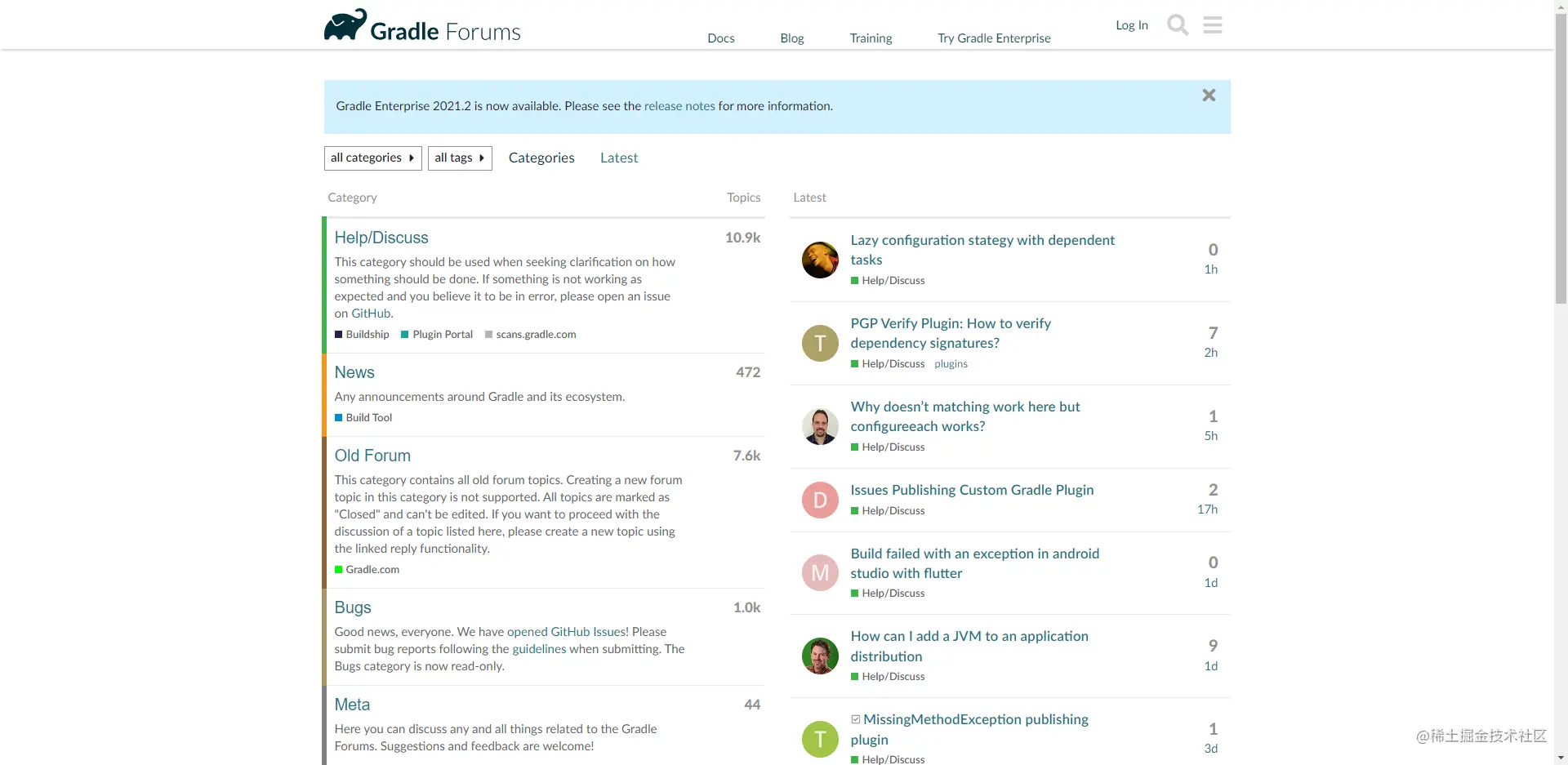Open MissingMethodException publishing plugin topic
Screen dimensions: 1568x765
point(969,729)
